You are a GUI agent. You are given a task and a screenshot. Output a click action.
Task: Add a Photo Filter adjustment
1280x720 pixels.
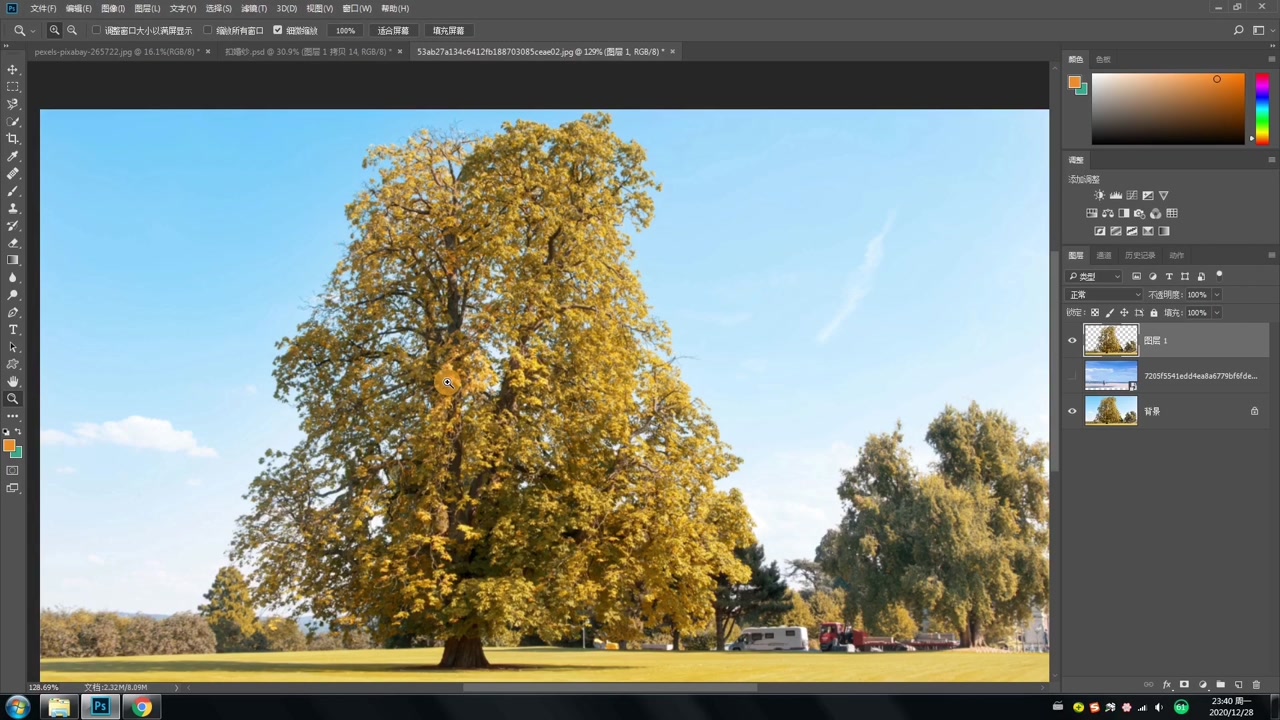(1140, 214)
